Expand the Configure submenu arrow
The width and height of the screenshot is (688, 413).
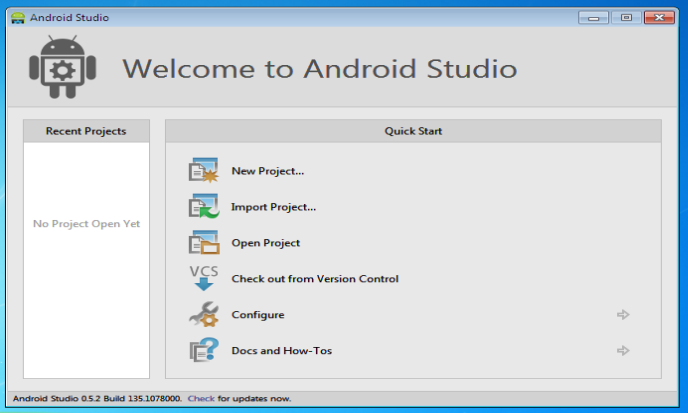point(623,315)
